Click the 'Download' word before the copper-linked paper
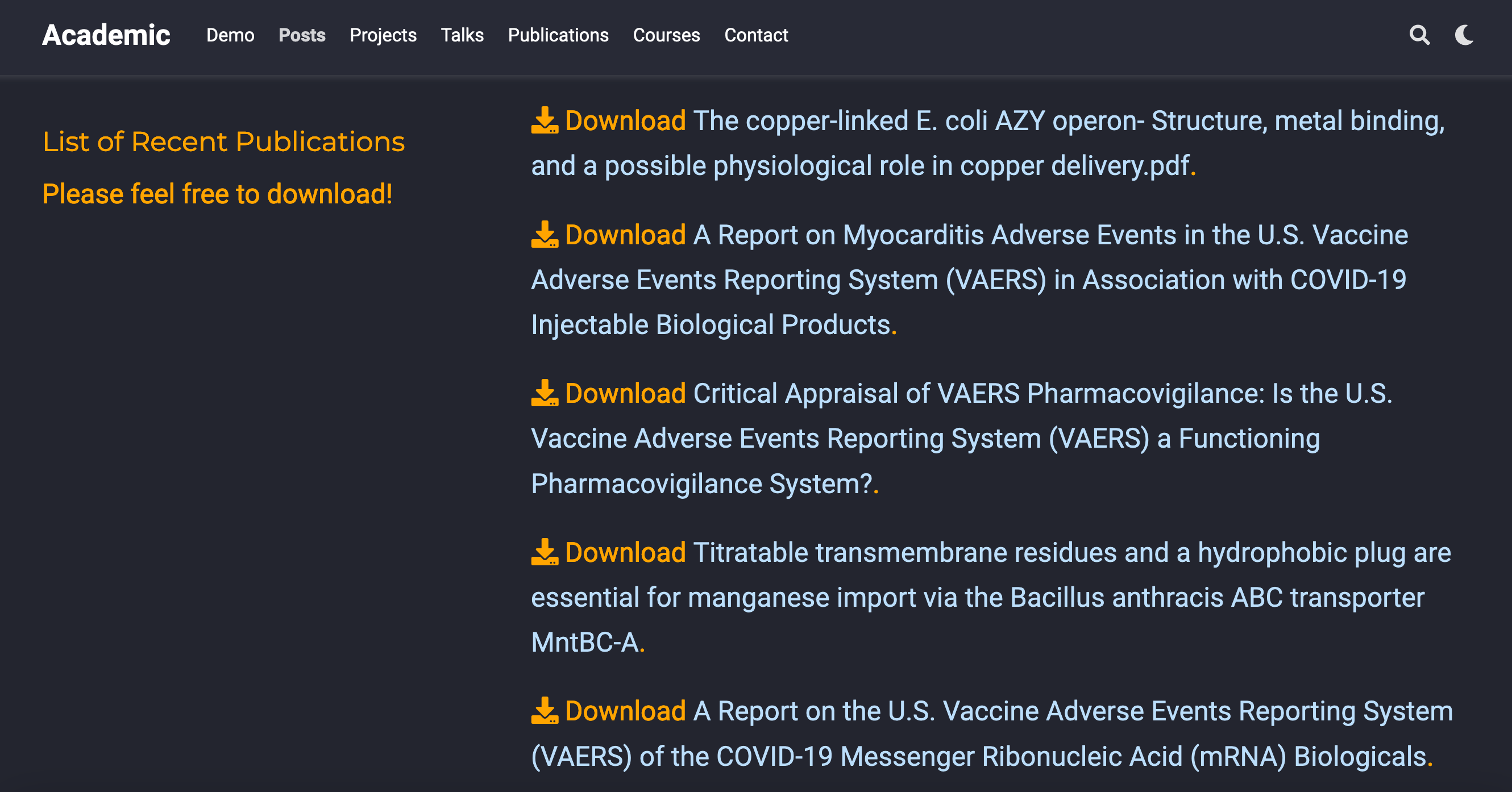Viewport: 1512px width, 792px height. coord(625,120)
